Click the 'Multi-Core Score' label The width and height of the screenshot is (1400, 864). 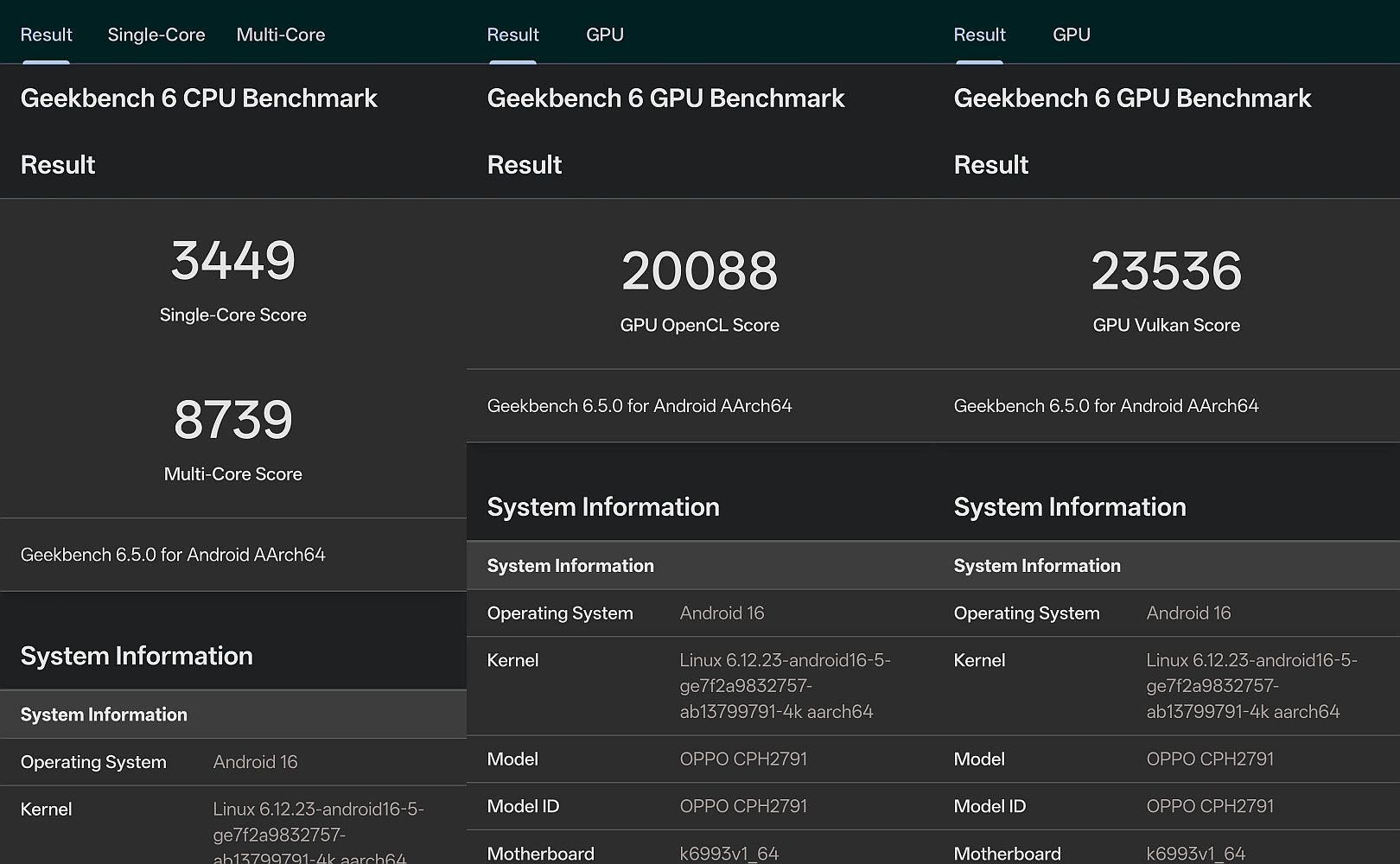tap(233, 473)
